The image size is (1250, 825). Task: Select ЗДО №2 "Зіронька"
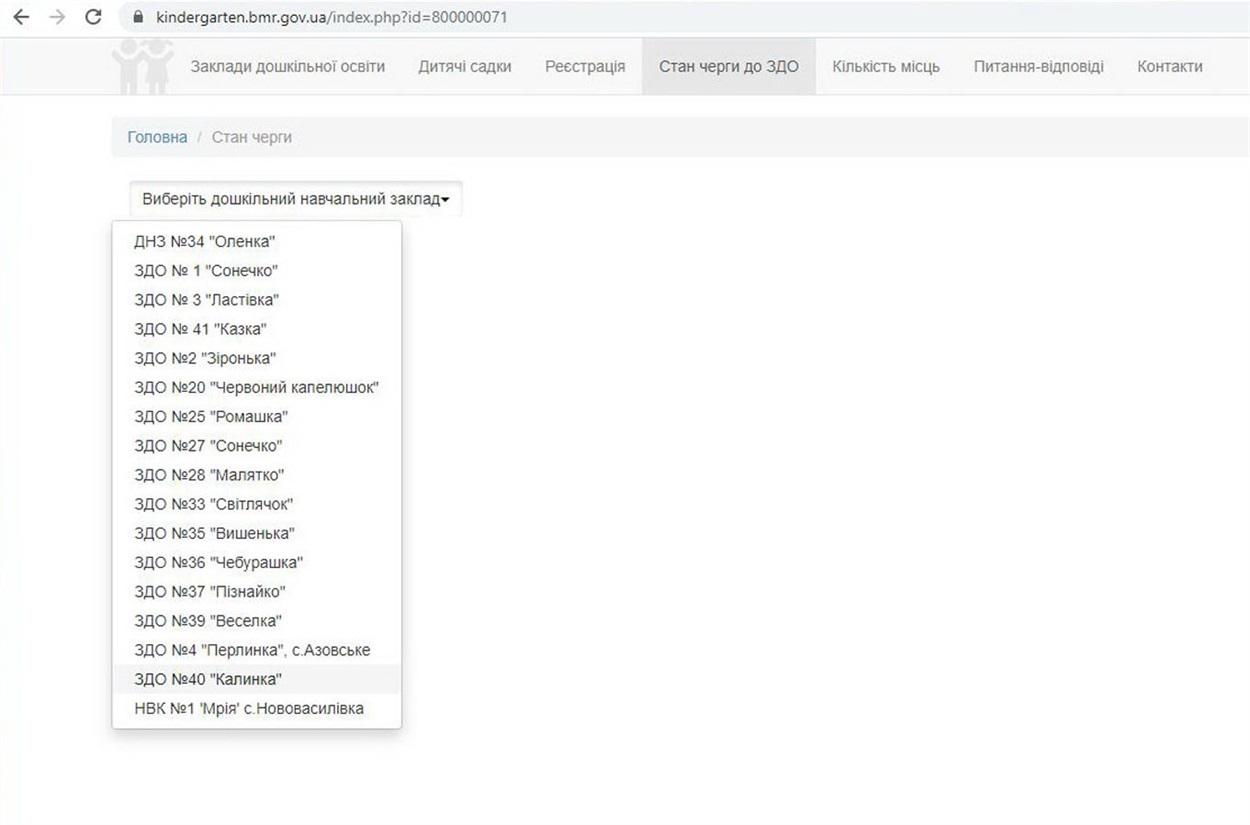(256, 358)
